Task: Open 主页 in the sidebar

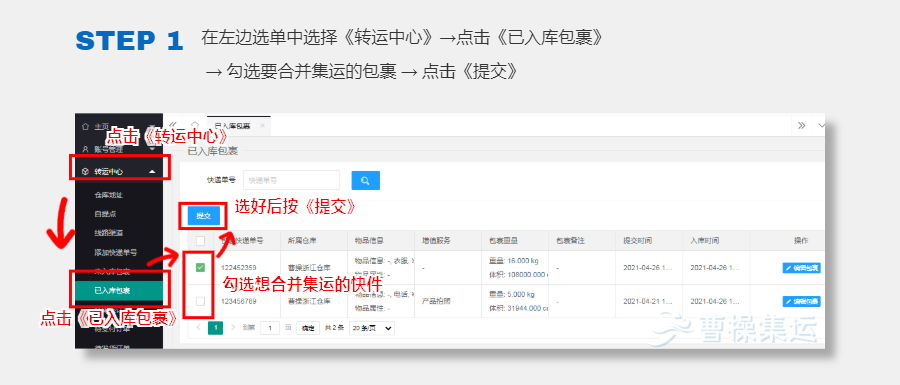Action: point(102,126)
